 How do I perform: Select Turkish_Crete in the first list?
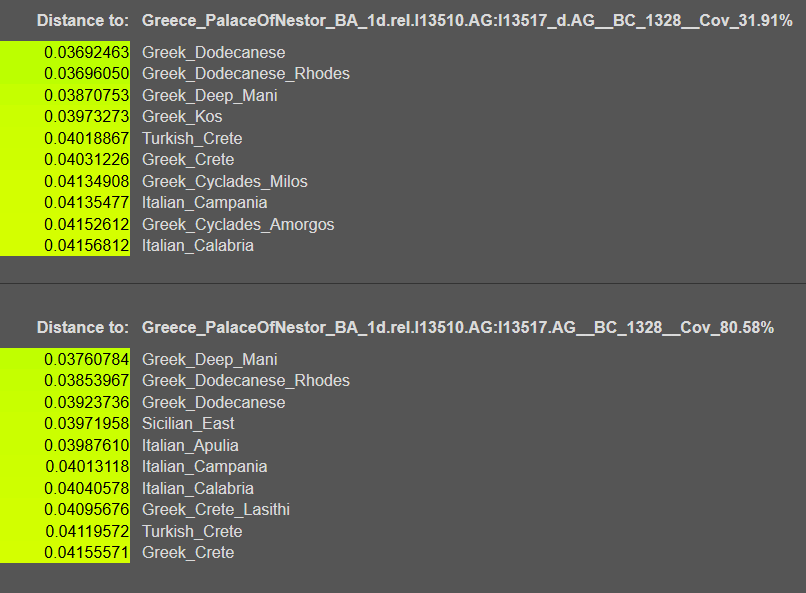(192, 139)
